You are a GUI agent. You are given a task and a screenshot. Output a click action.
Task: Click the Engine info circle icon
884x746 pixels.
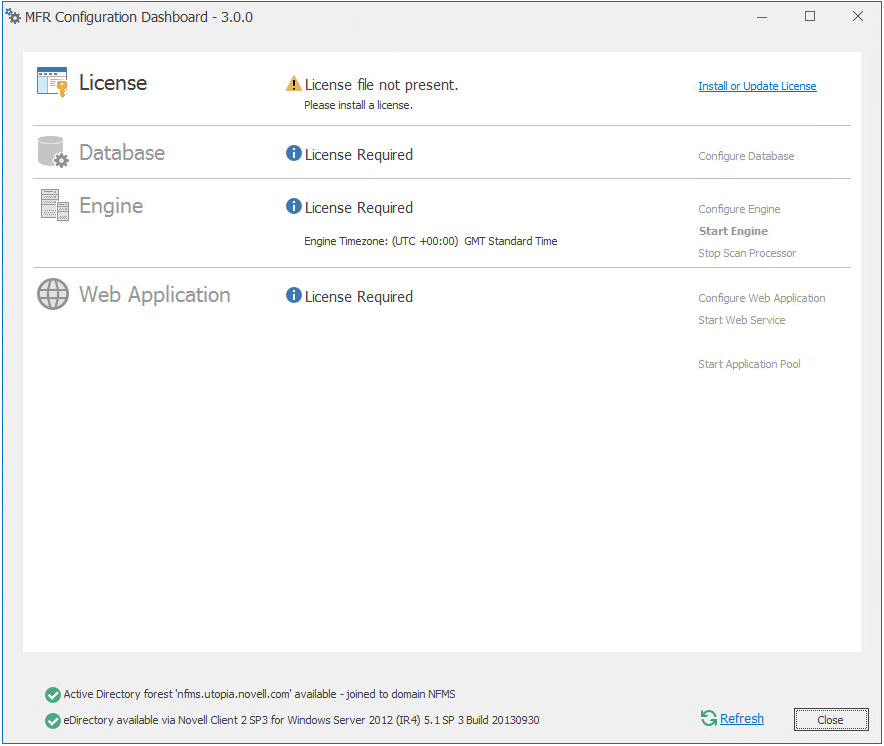pos(294,207)
